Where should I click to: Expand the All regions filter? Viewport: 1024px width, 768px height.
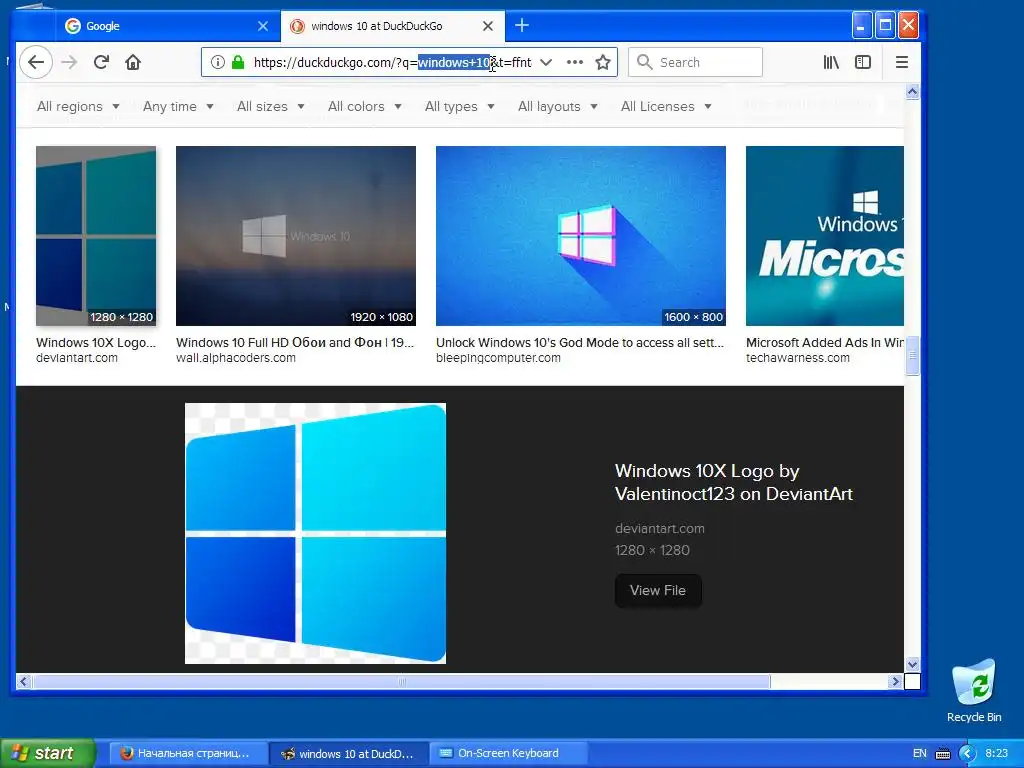tap(78, 106)
